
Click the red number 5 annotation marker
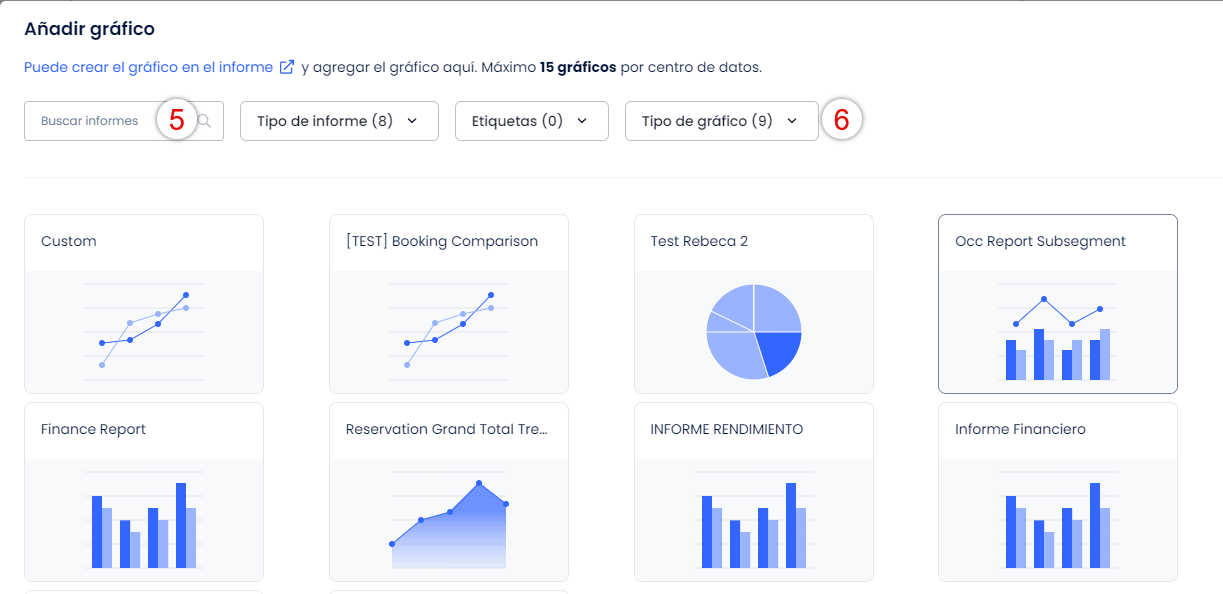pyautogui.click(x=176, y=120)
